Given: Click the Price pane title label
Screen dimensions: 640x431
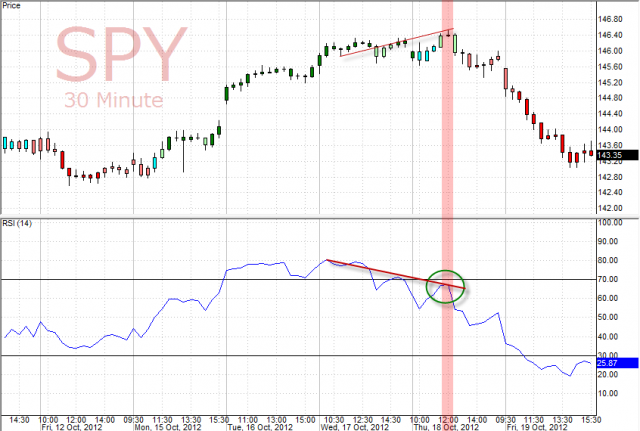Looking at the screenshot, I should coord(11,5).
